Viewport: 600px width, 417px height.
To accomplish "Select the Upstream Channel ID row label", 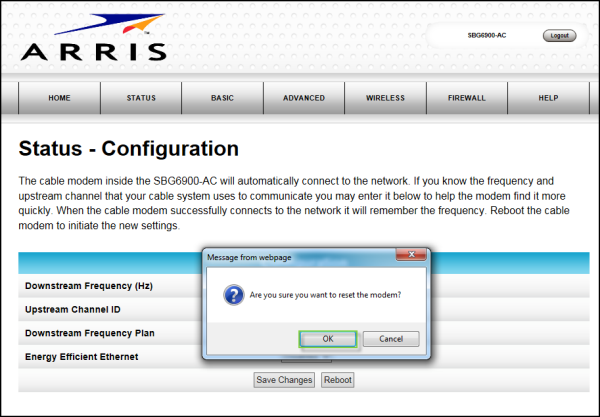I will (76, 309).
